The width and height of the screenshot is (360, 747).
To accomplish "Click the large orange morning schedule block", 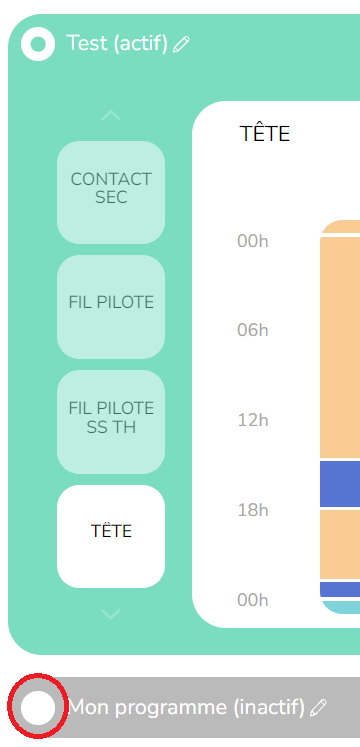I will (340, 347).
